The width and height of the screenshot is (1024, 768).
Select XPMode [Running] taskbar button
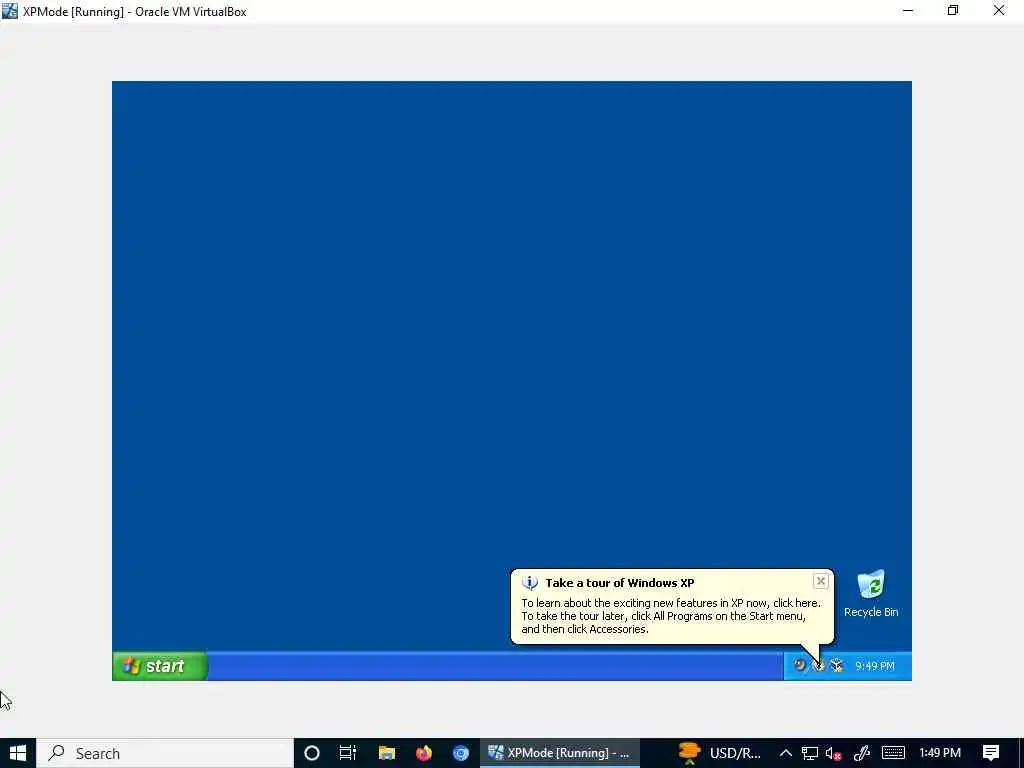[560, 753]
